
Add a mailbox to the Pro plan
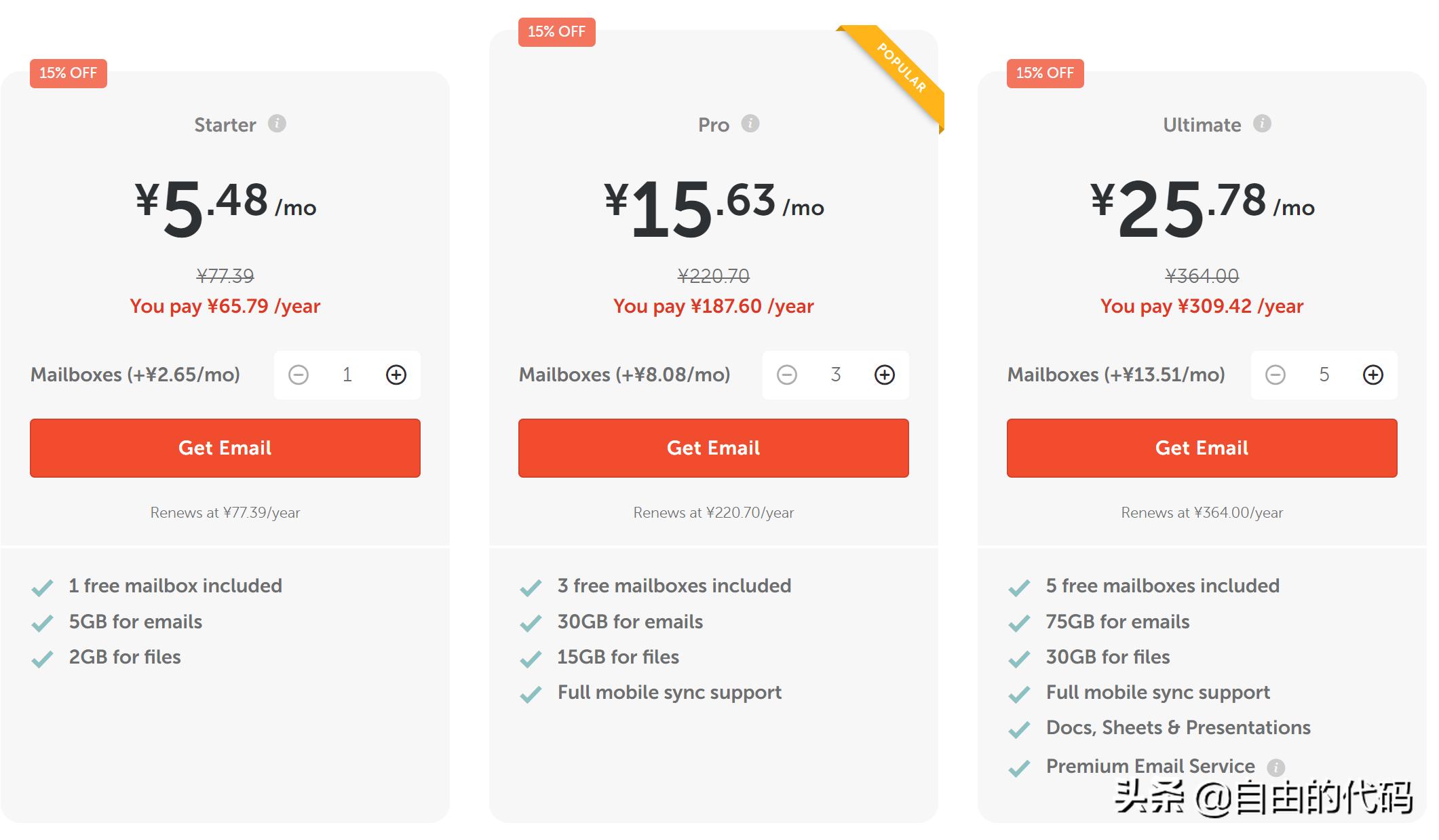[x=885, y=375]
